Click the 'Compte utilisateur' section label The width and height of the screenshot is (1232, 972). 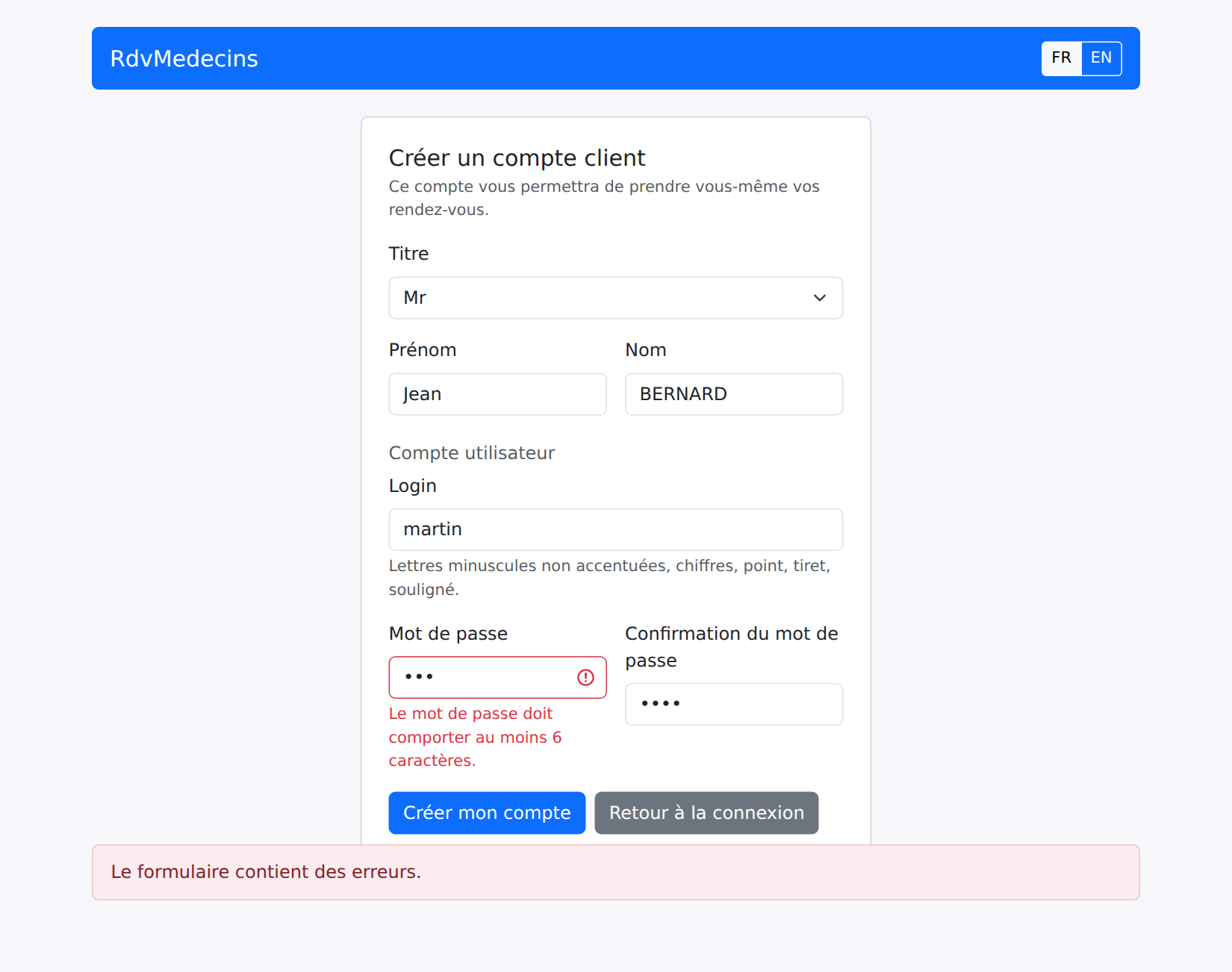(472, 453)
